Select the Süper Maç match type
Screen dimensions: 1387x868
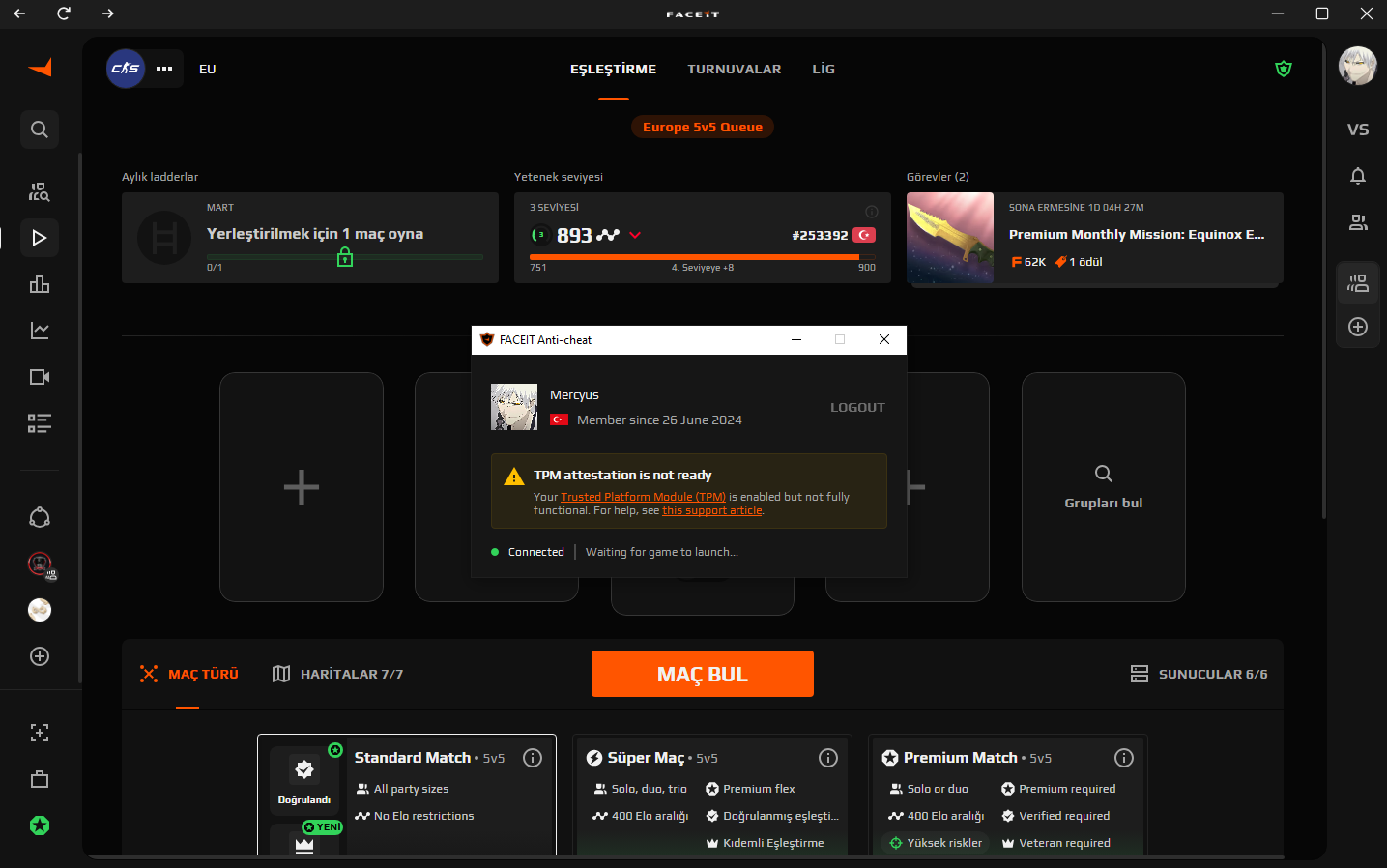712,795
